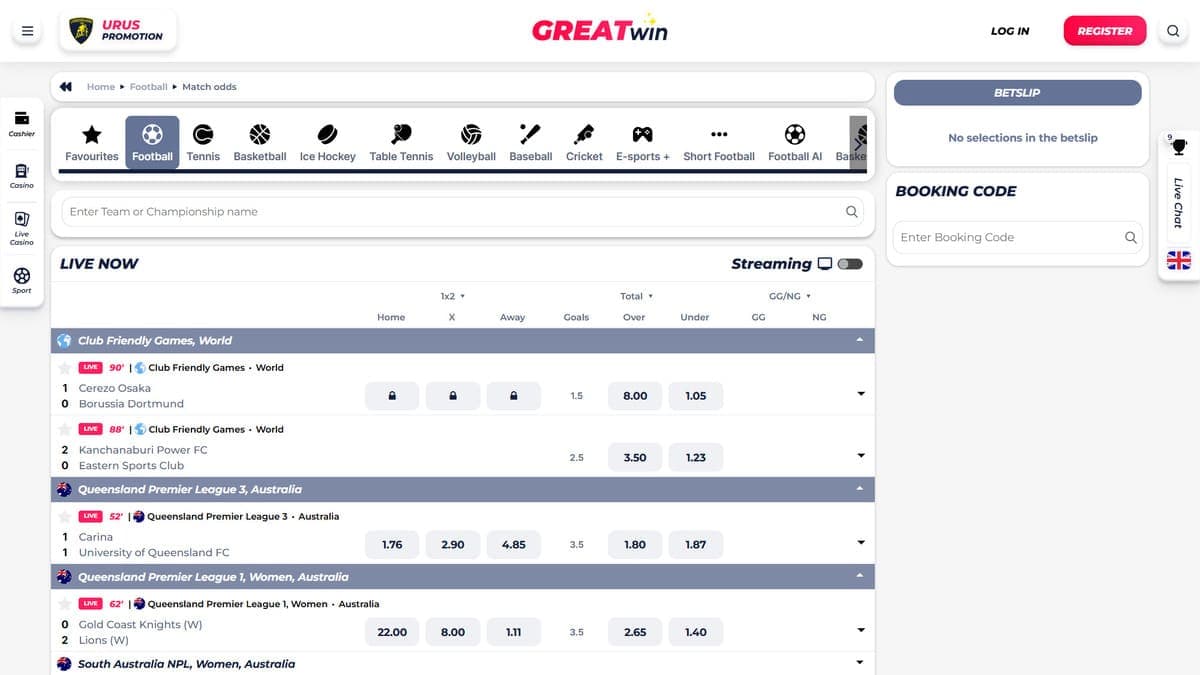
Task: Select Home odds 22.00 for Gold Coast Knights
Action: [x=392, y=632]
